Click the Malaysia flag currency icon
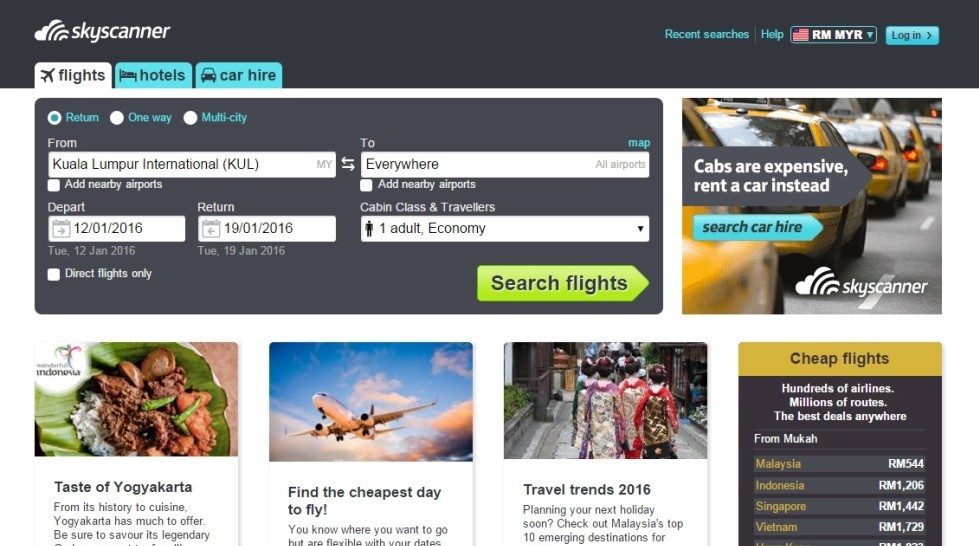This screenshot has height=546, width=979. tap(800, 35)
